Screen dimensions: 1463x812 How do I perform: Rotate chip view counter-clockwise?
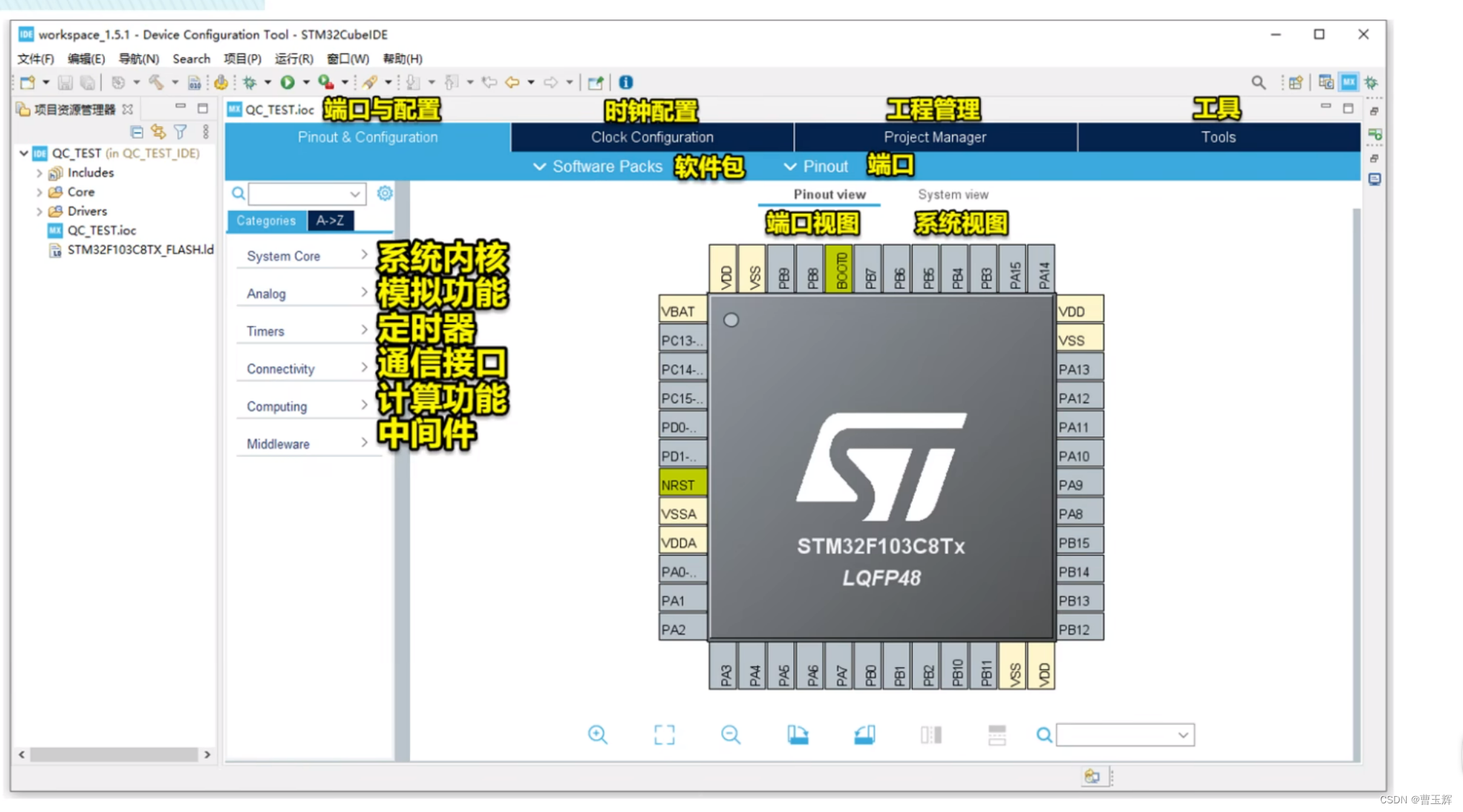pos(864,734)
